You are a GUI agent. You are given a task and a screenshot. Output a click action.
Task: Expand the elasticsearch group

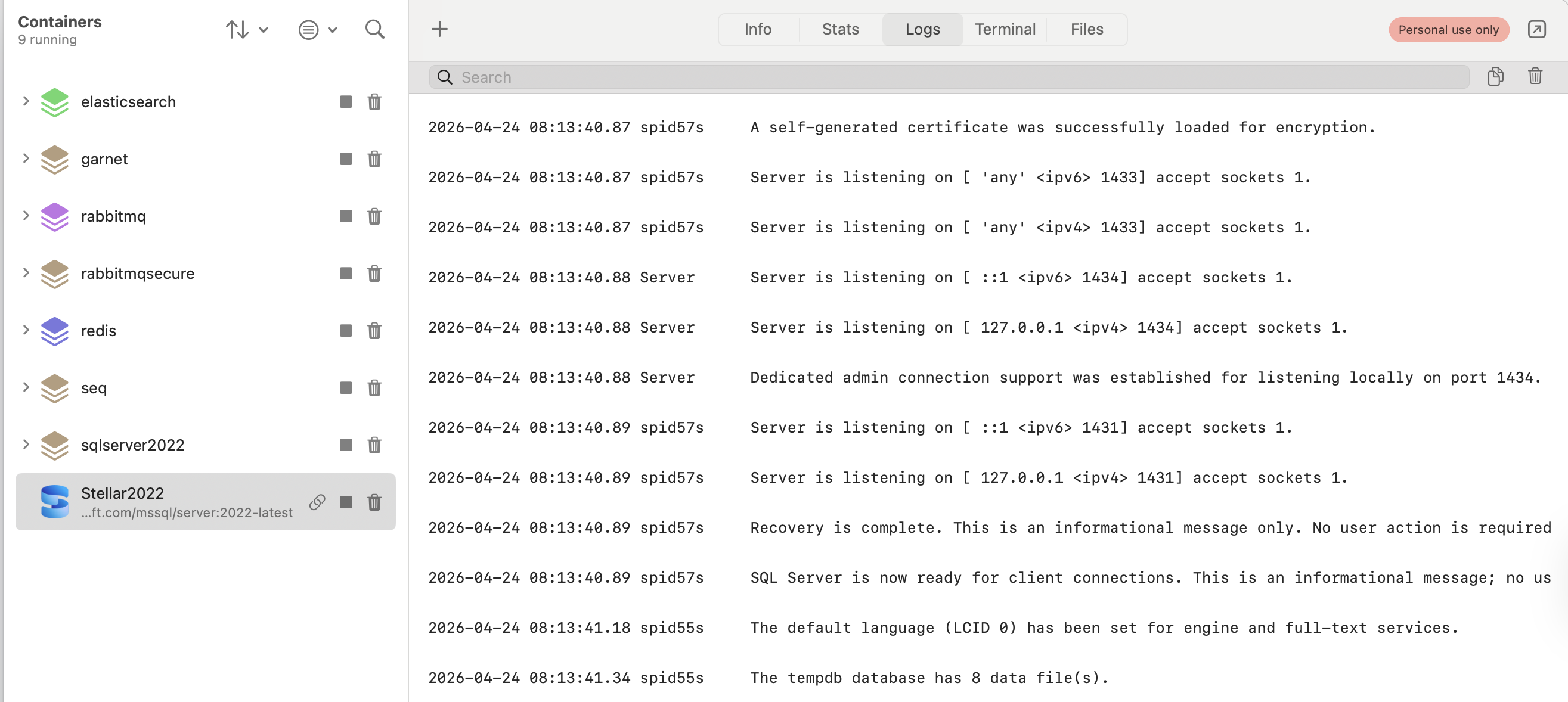[26, 101]
